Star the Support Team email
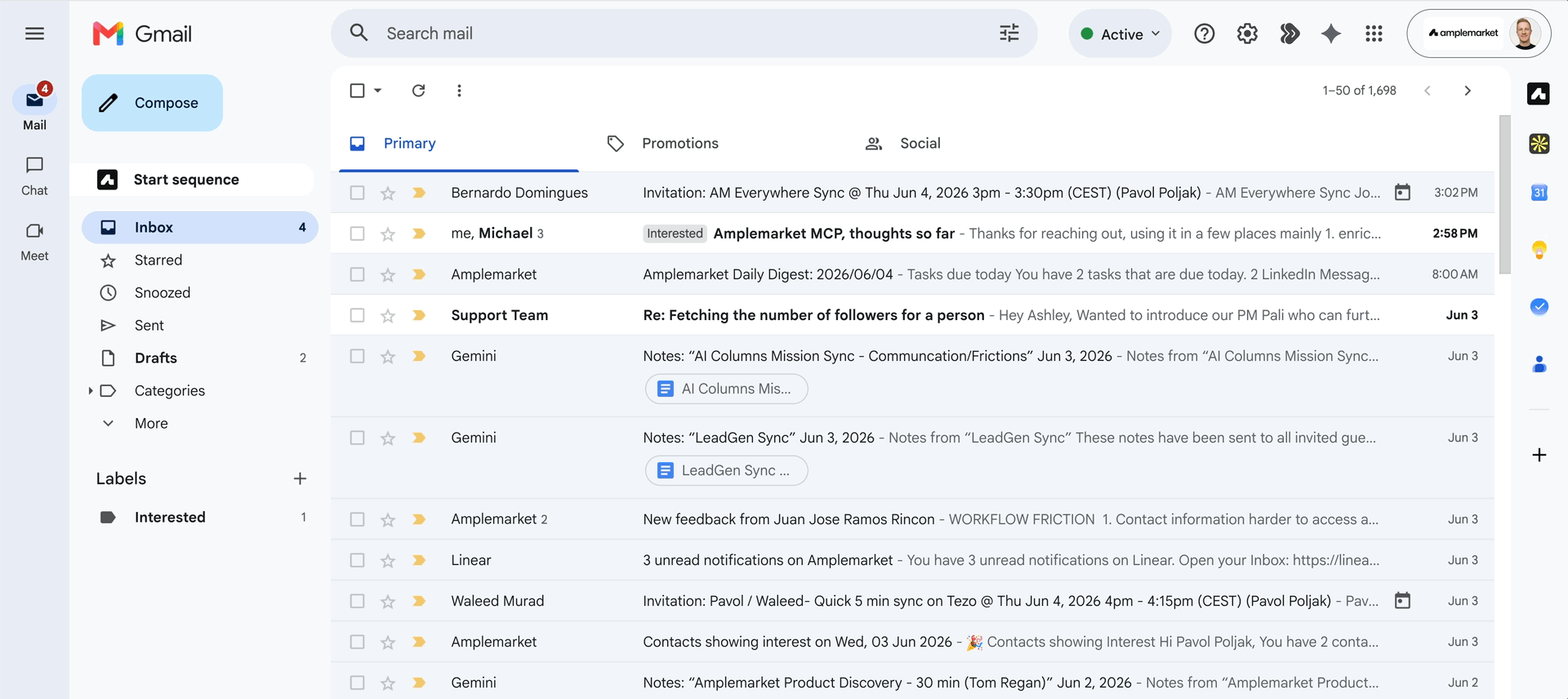Viewport: 1568px width, 699px height. (388, 315)
